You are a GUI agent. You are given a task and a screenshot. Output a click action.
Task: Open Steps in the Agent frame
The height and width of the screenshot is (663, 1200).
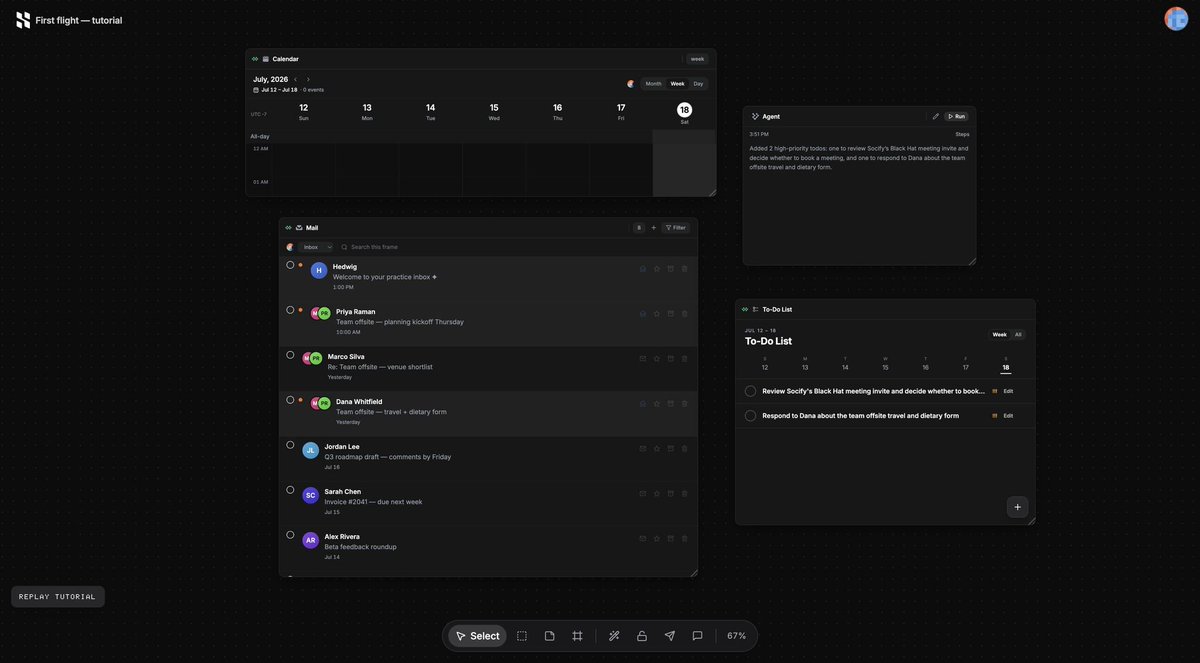point(962,134)
